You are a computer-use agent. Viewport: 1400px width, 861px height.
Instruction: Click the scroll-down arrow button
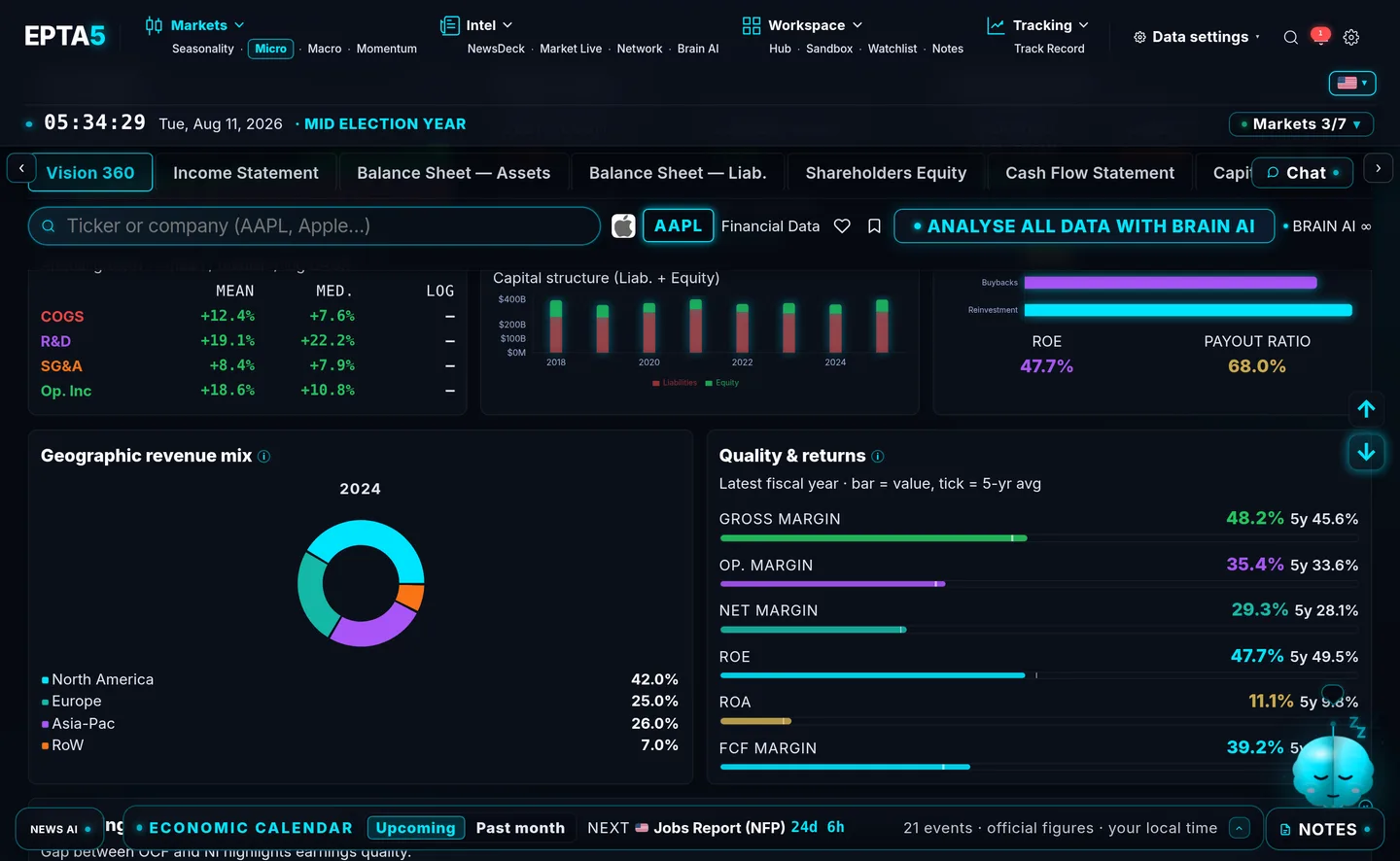click(x=1366, y=452)
